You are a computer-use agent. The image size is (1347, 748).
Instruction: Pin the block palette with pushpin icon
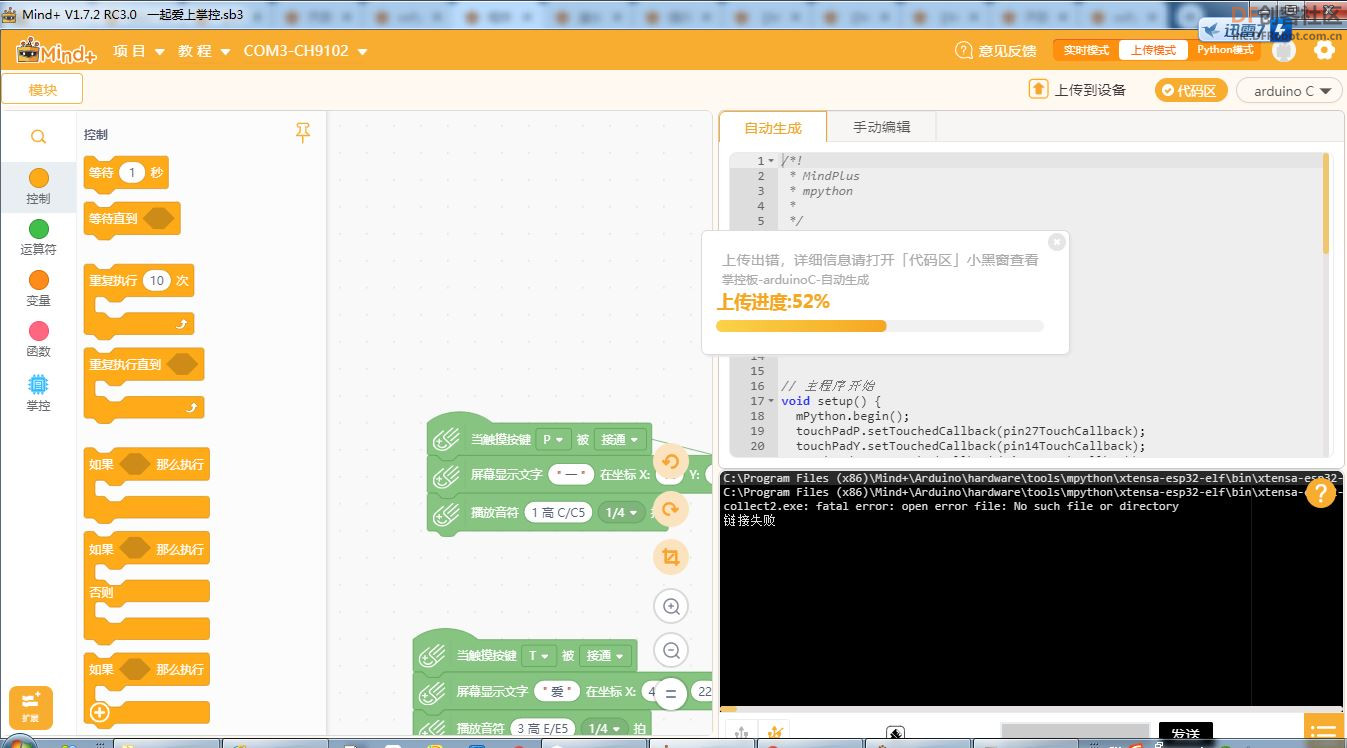[x=303, y=133]
